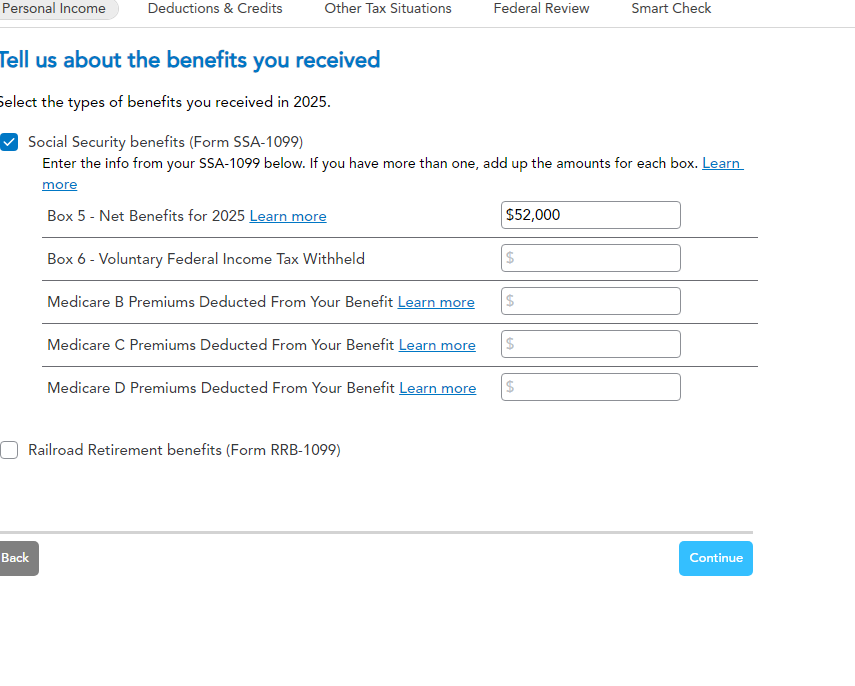855x686 pixels.
Task: Click the Railroad Retirement benefits label text
Action: pyautogui.click(x=184, y=450)
